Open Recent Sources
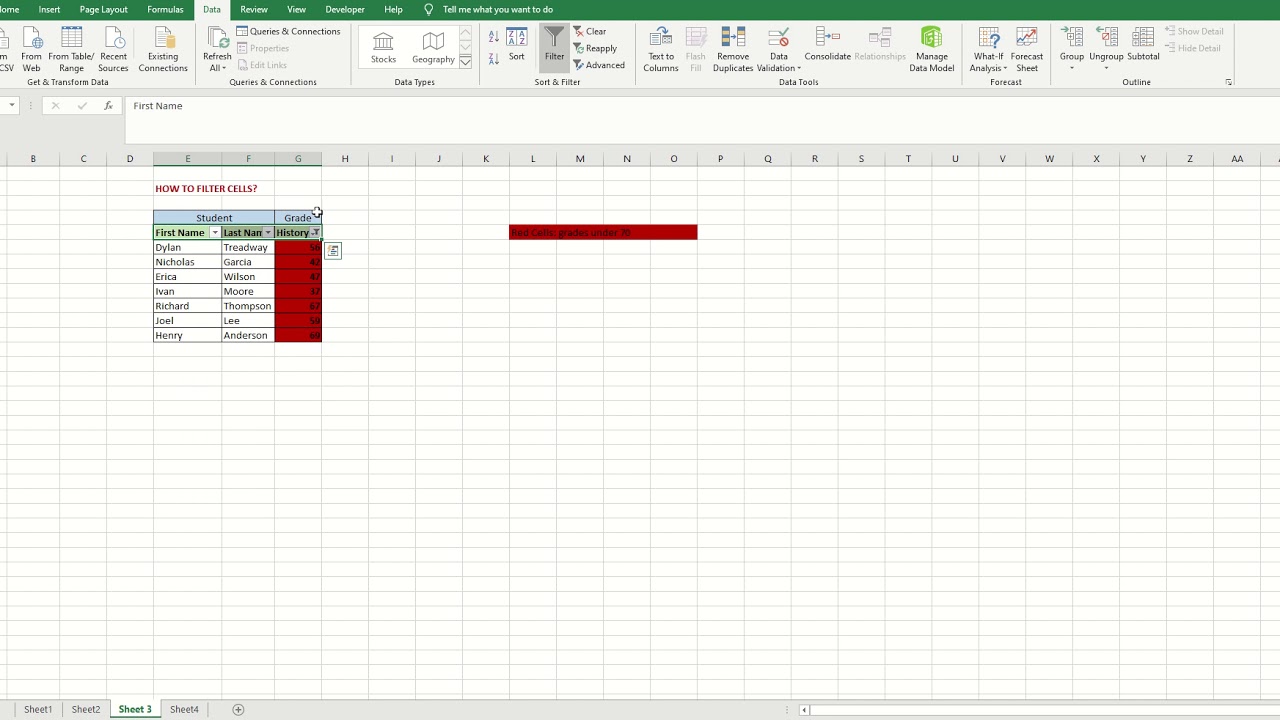This screenshot has width=1280, height=720. 113,50
